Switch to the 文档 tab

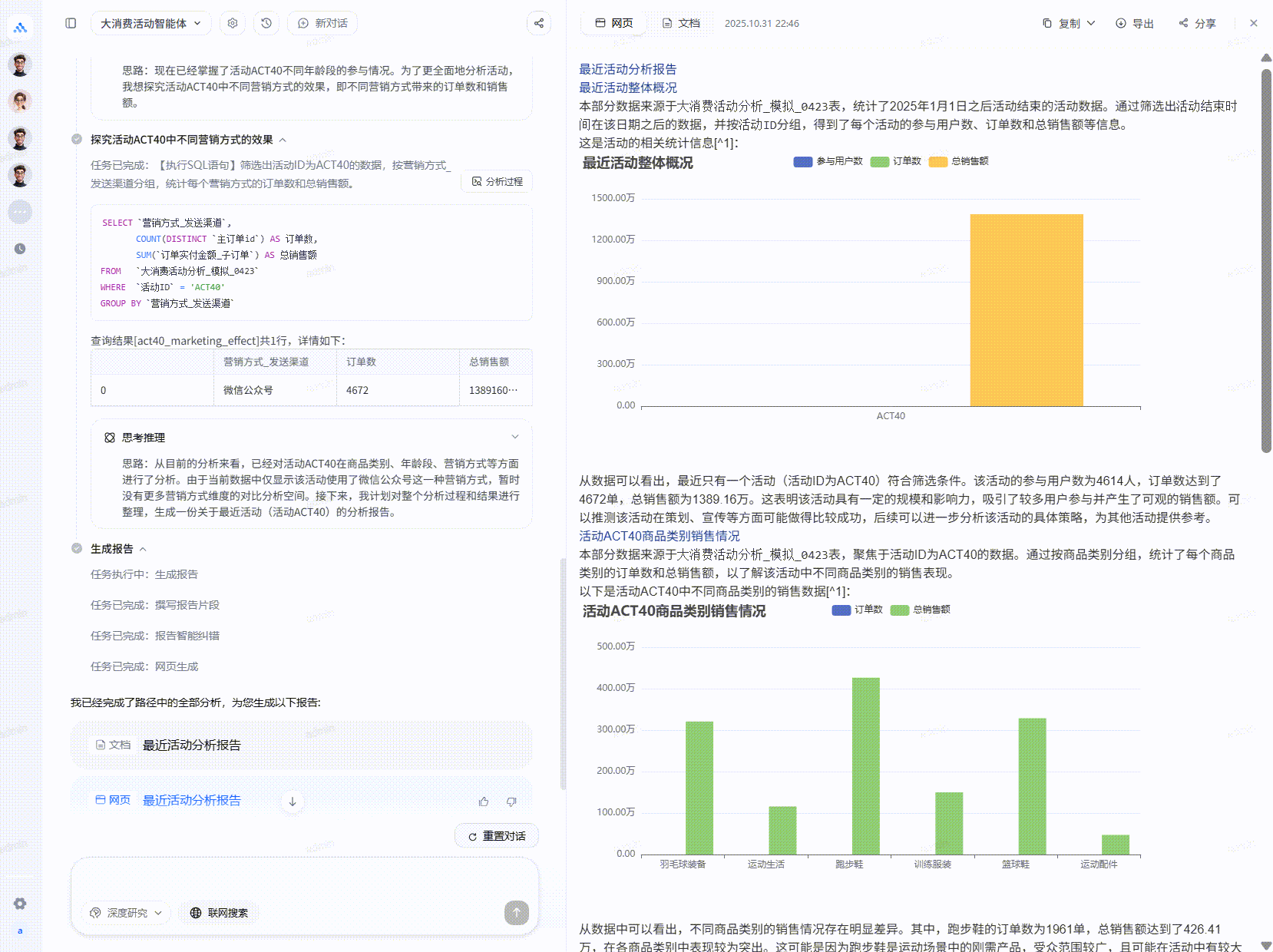[x=681, y=23]
